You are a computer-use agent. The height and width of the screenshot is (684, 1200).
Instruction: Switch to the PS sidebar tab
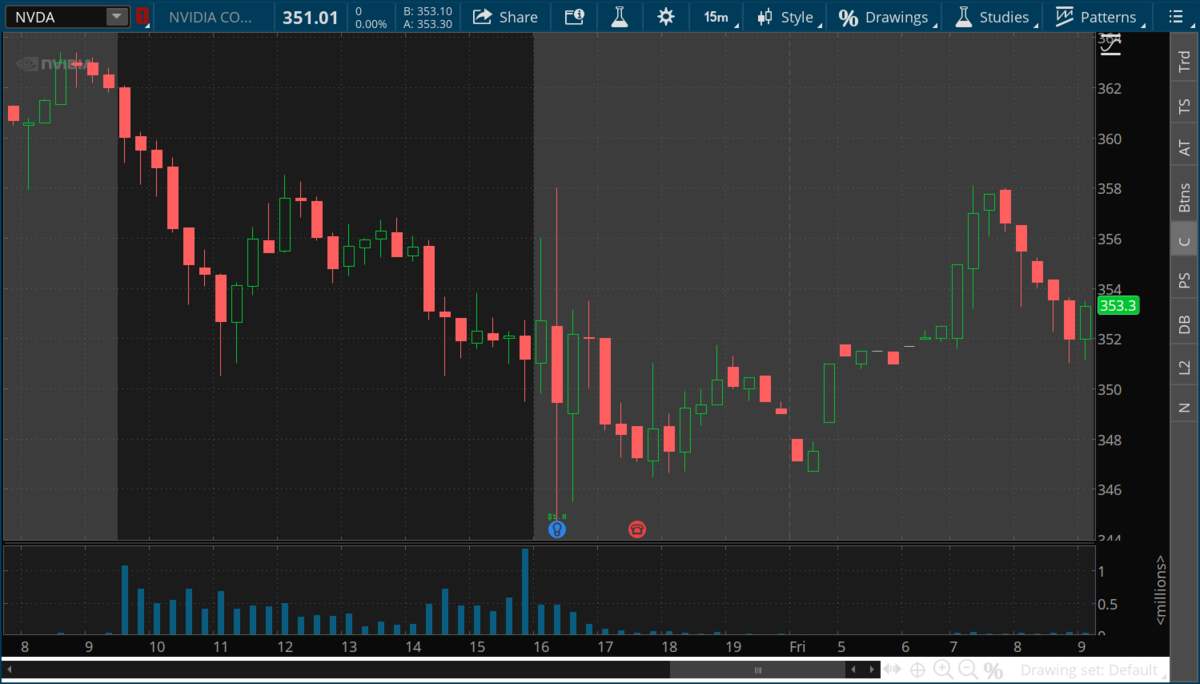[x=1185, y=279]
